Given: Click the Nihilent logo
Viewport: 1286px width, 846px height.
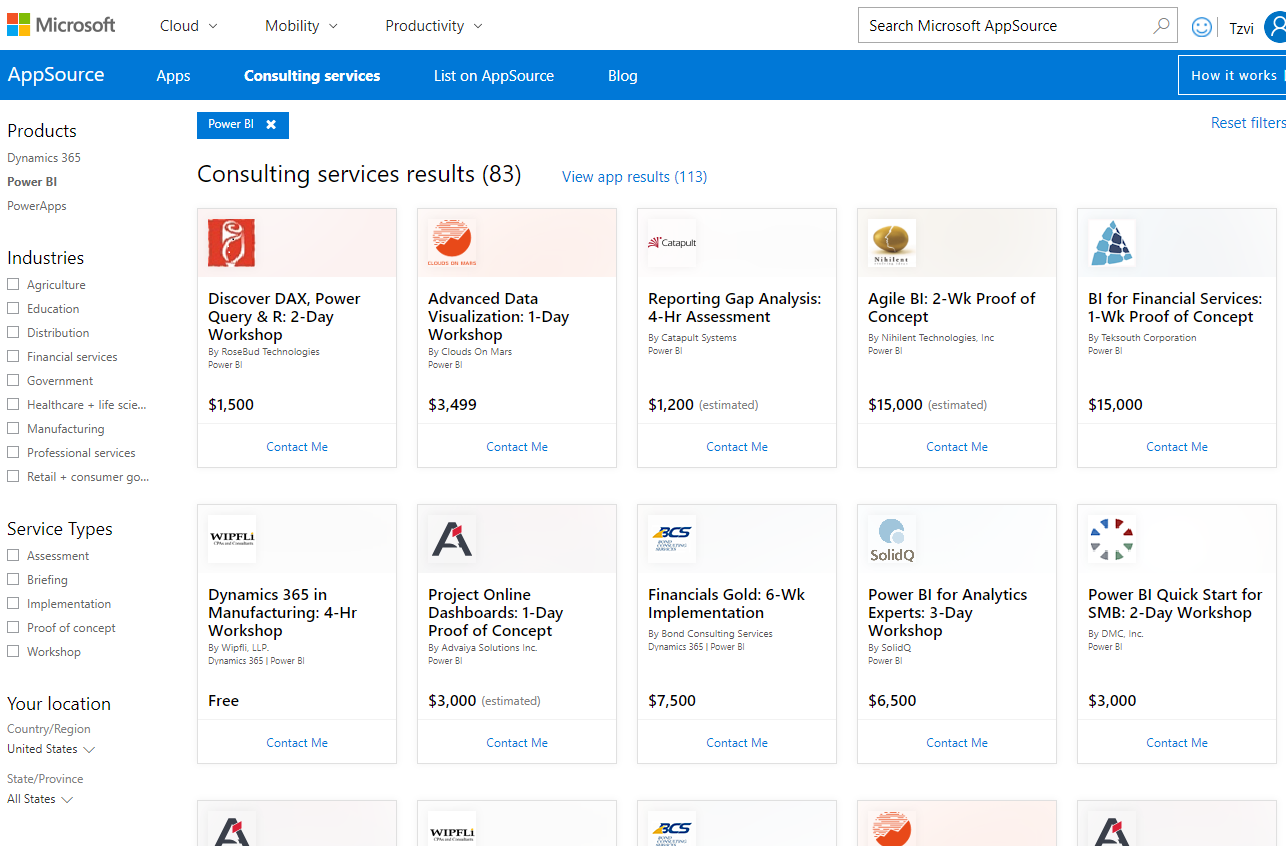Looking at the screenshot, I should tap(892, 243).
